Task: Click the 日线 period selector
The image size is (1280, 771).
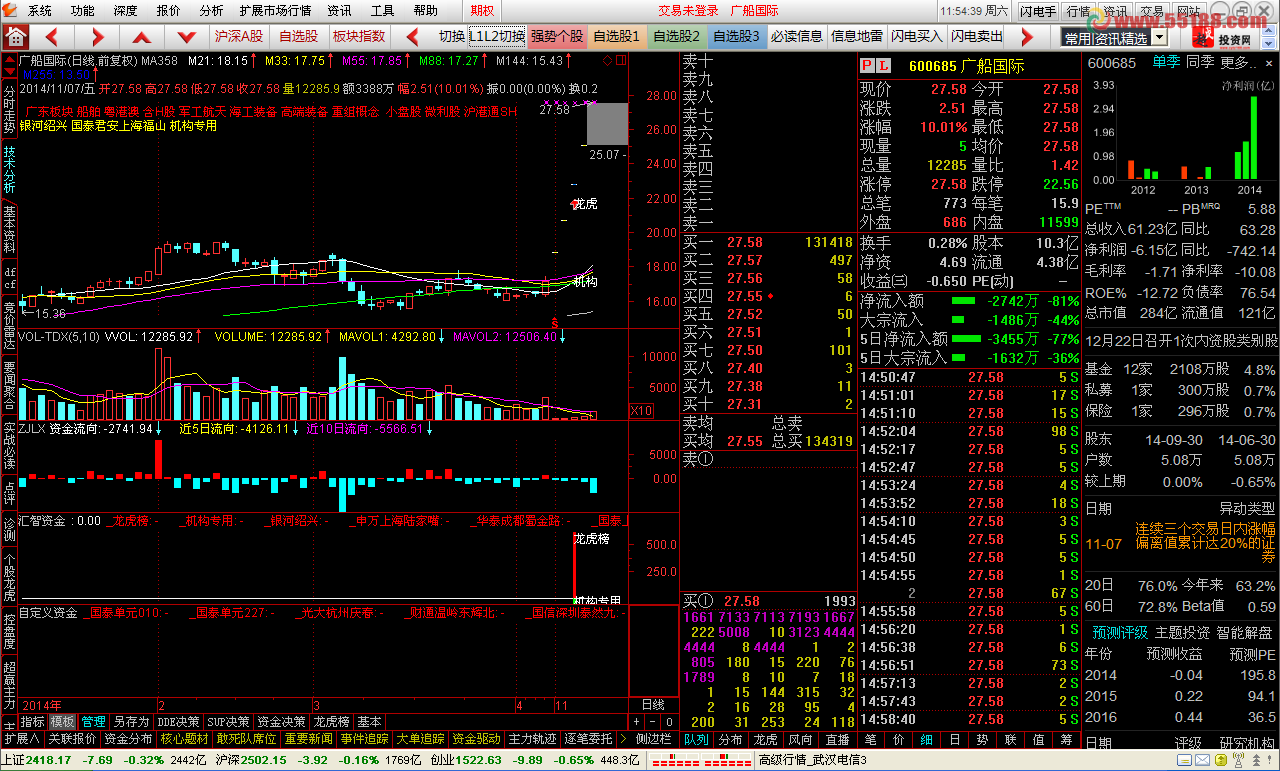Action: (652, 704)
